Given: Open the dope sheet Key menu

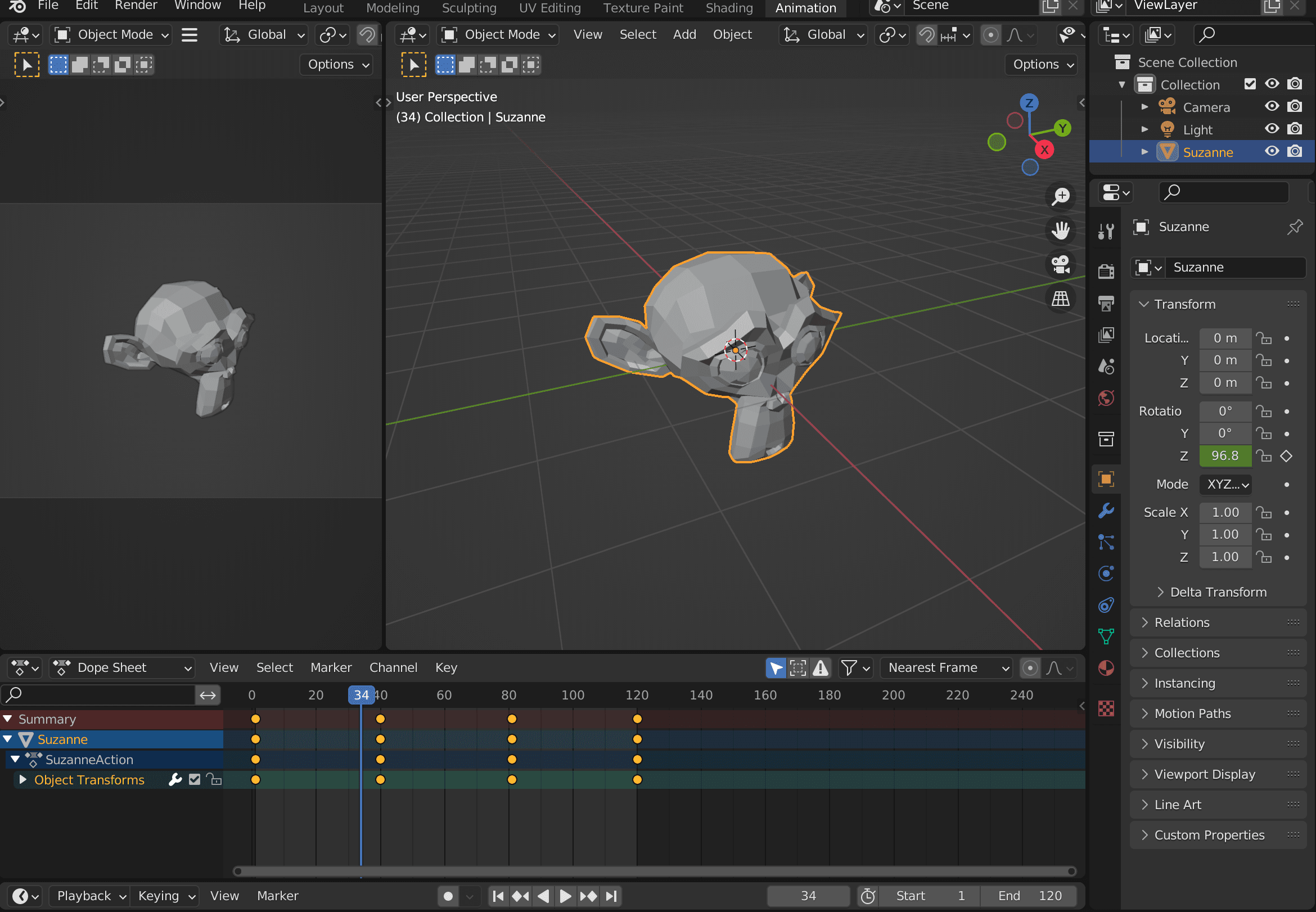Looking at the screenshot, I should click(x=446, y=667).
